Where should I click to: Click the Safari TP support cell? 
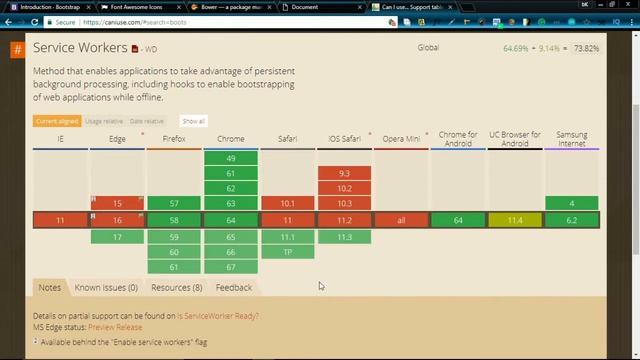coord(288,252)
